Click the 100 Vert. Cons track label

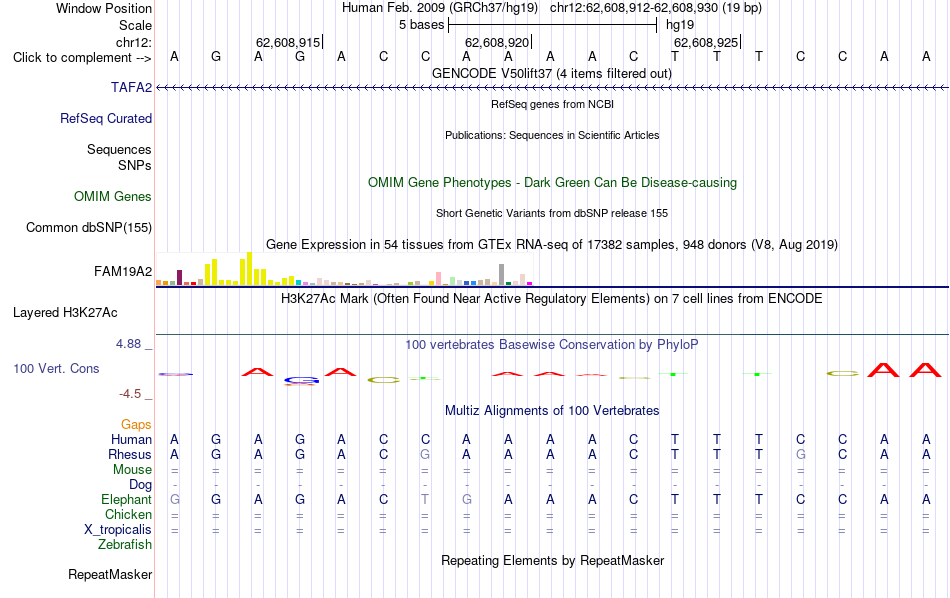pos(56,368)
